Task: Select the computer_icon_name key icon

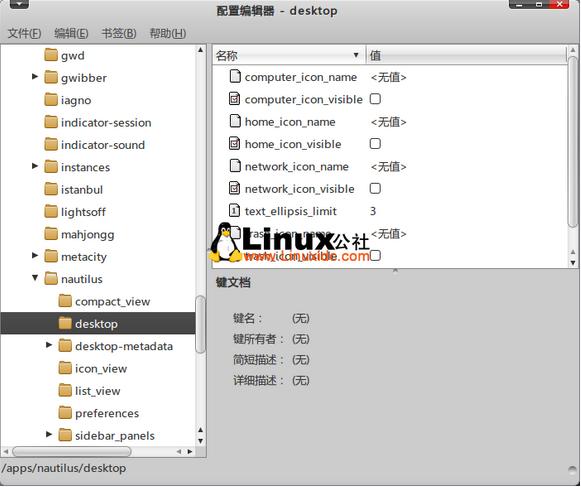Action: click(x=235, y=77)
